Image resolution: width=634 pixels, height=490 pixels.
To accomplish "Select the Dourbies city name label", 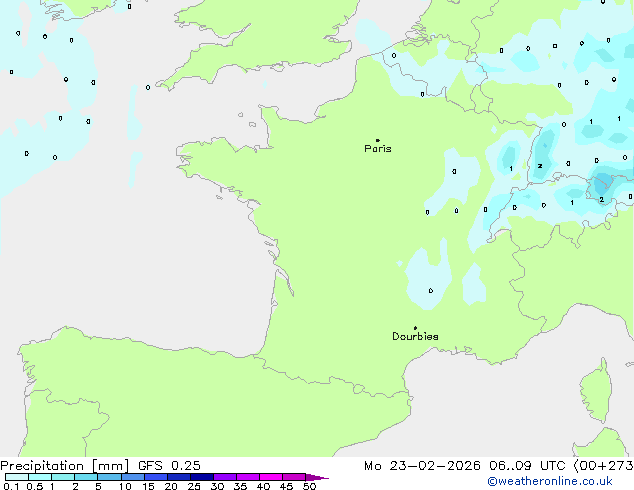I will pos(415,337).
